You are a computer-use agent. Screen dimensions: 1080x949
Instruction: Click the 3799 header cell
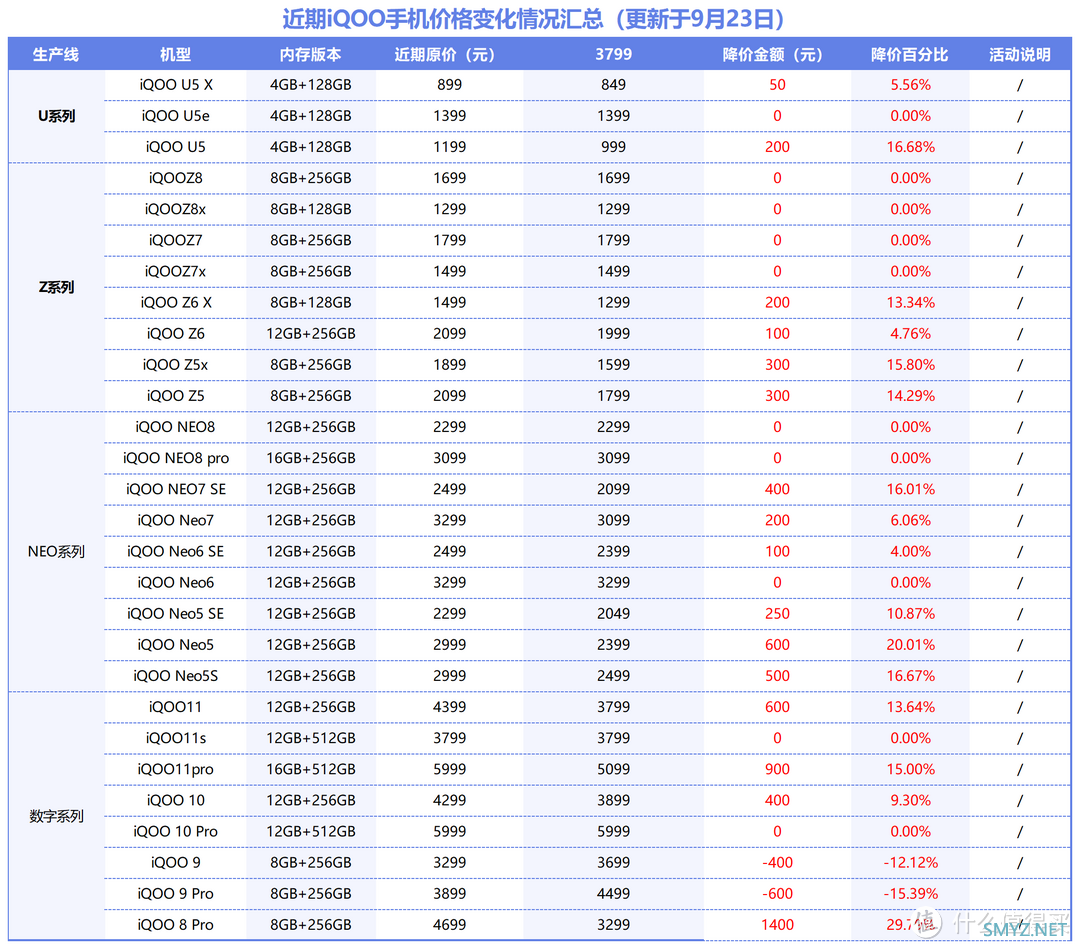[x=613, y=54]
